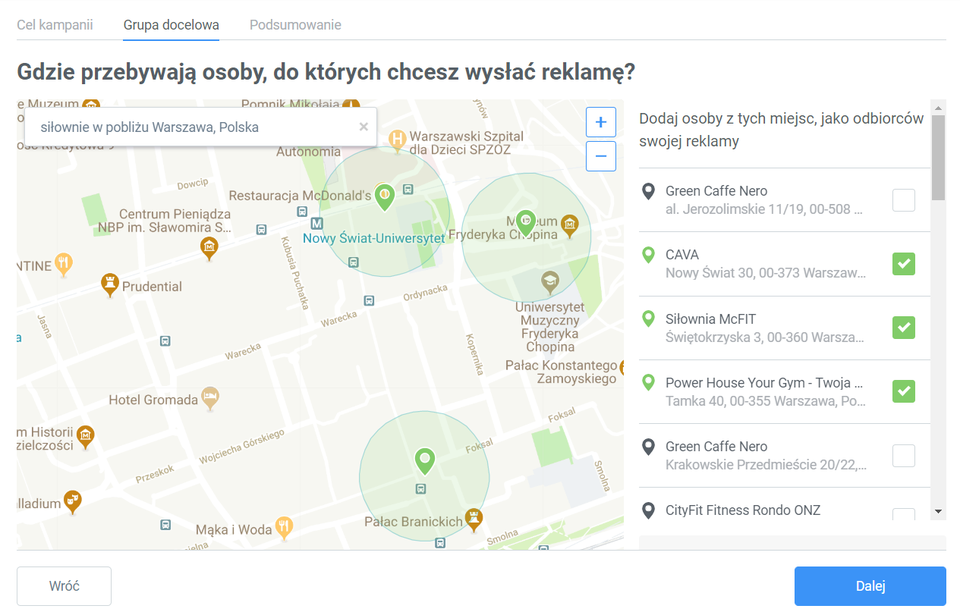The height and width of the screenshot is (612, 960).
Task: Uncheck the CAVA Nowy Świat checkbox
Action: pyautogui.click(x=904, y=264)
